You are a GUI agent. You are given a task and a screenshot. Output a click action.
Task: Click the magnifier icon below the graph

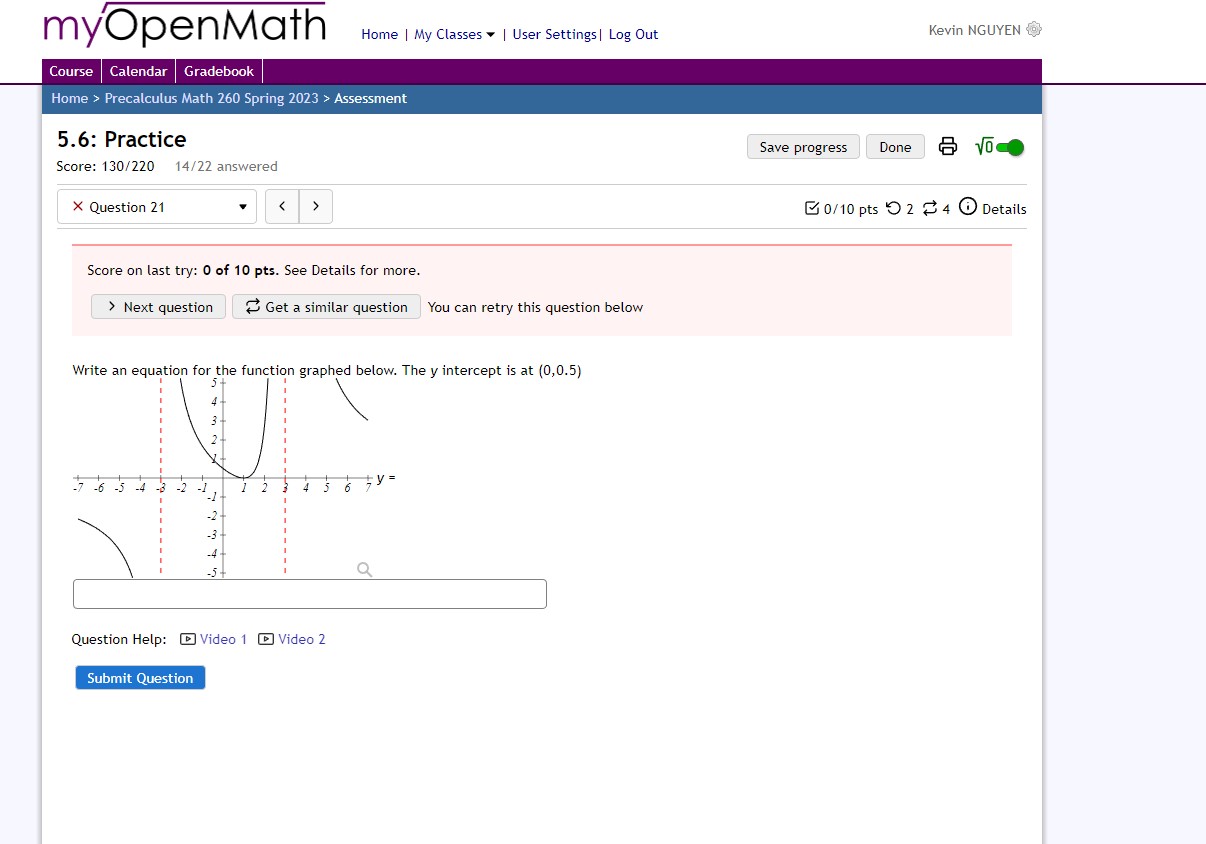click(x=365, y=569)
